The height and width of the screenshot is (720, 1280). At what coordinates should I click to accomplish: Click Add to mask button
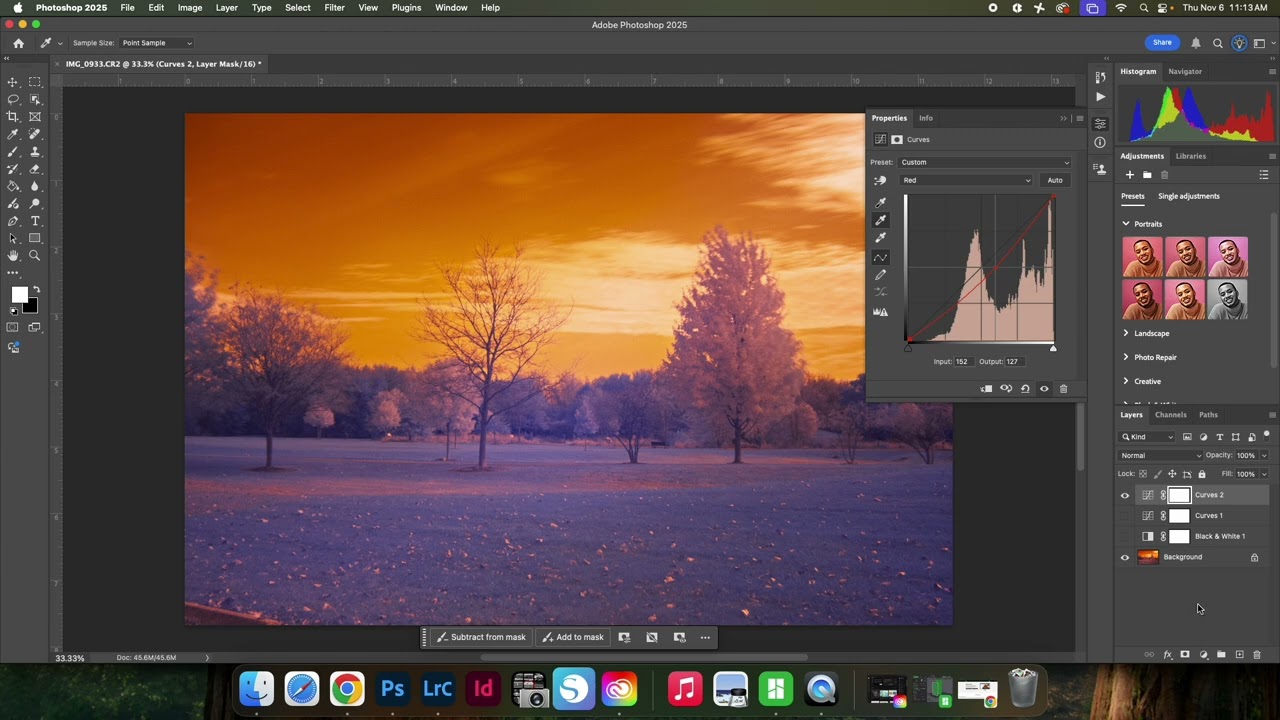[573, 637]
